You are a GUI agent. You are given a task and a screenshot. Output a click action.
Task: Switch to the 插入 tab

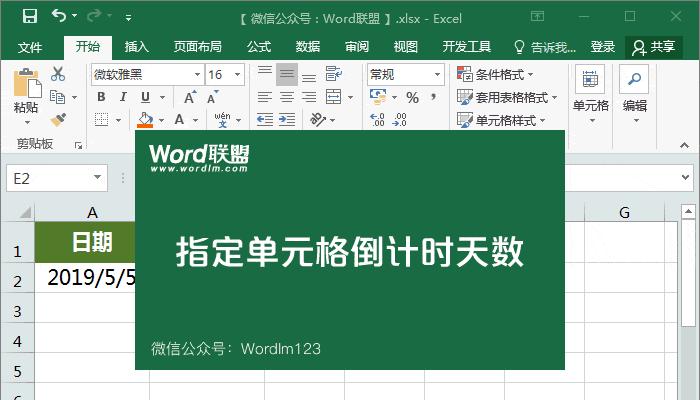coord(136,46)
